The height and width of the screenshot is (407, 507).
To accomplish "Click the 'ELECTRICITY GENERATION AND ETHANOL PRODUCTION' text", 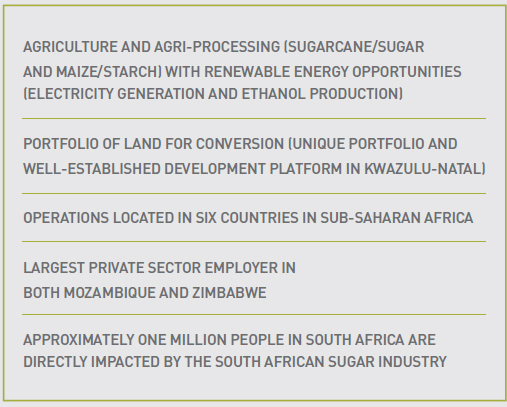I will point(213,94).
